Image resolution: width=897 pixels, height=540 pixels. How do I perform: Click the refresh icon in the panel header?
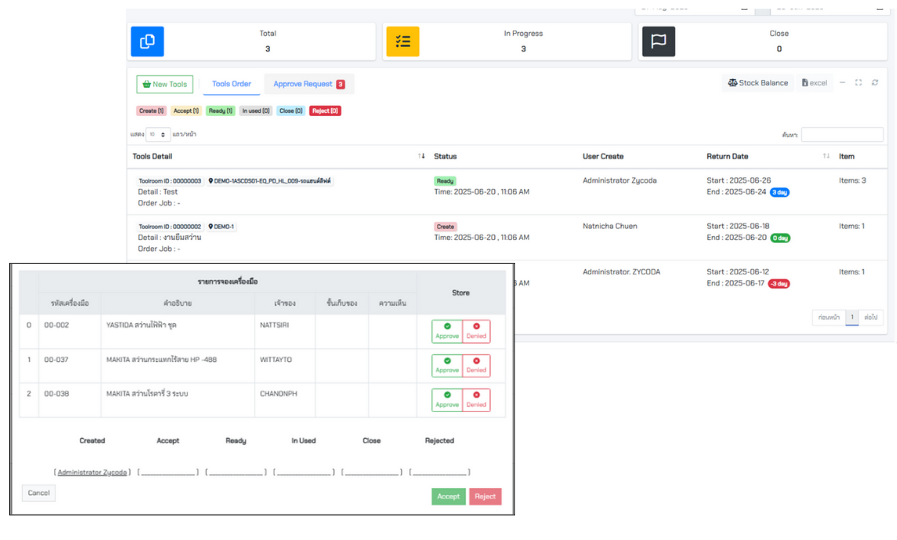(875, 83)
